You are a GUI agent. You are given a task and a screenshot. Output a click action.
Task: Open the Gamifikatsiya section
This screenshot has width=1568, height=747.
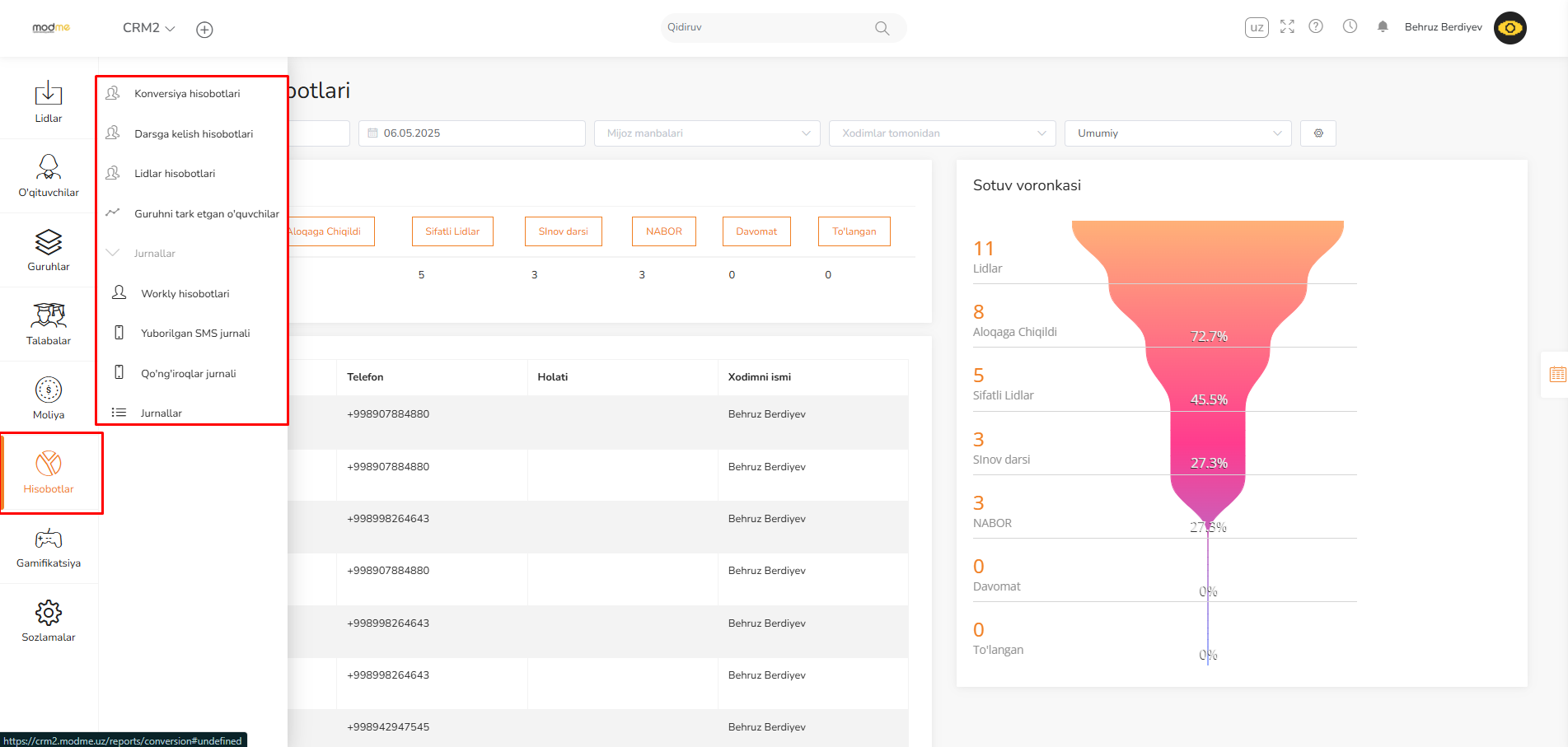pyautogui.click(x=49, y=549)
